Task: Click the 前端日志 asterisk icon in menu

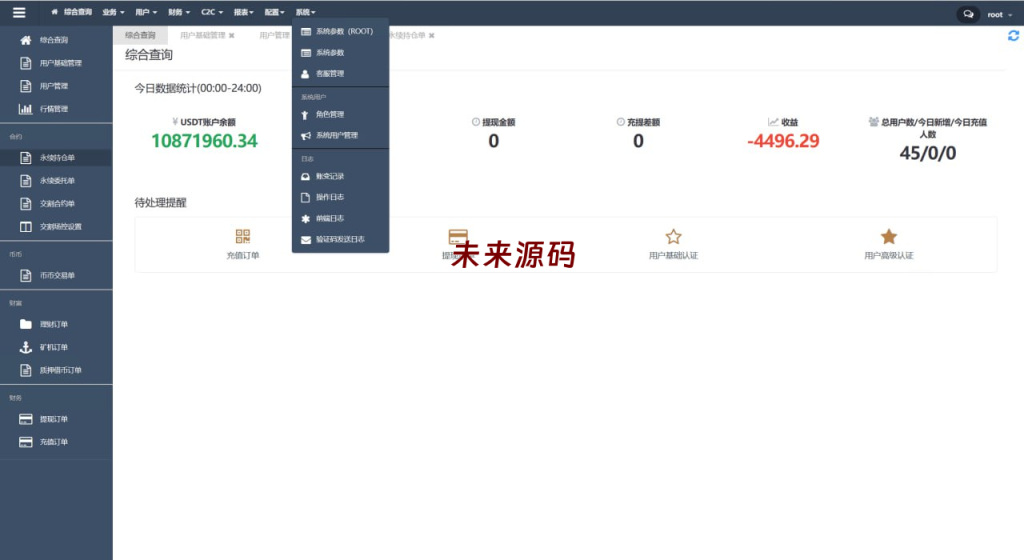Action: pyautogui.click(x=305, y=219)
